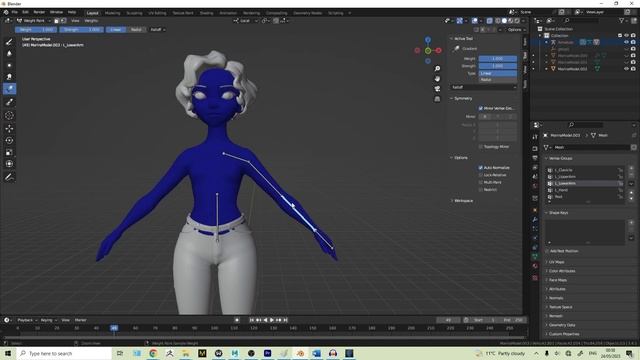Open the Falloff dropdown in Active Tool panel
The height and width of the screenshot is (360, 640).
pyautogui.click(x=484, y=87)
